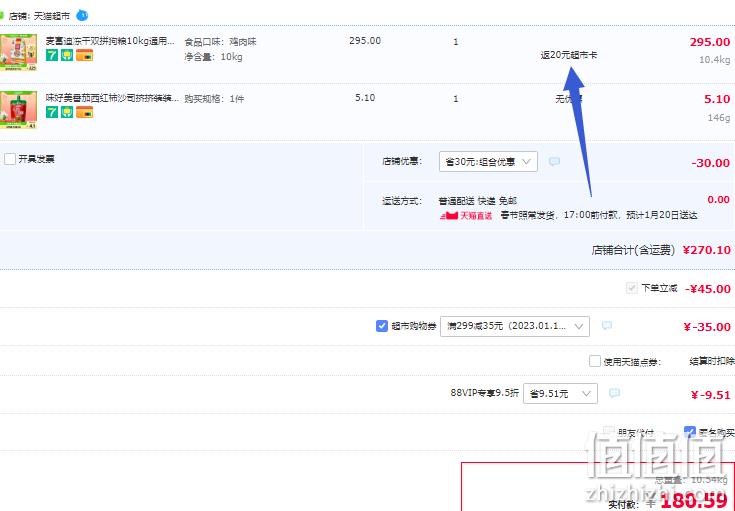Click the ¥-9.51 VIP discount amount
The image size is (735, 511).
click(x=711, y=395)
